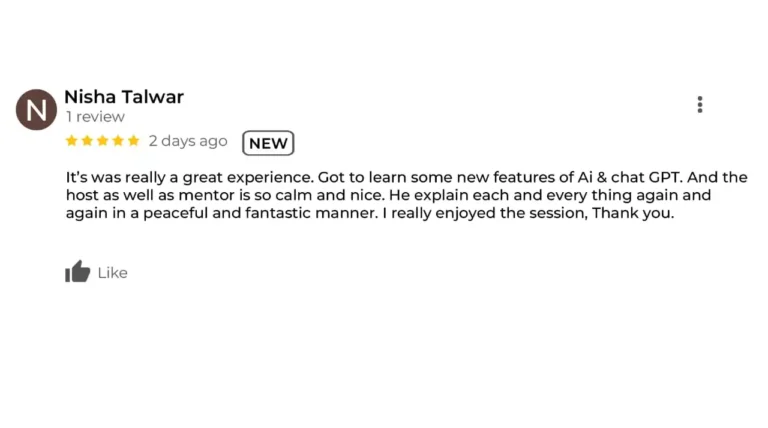Select the first rating star
This screenshot has width=768, height=428.
72,141
